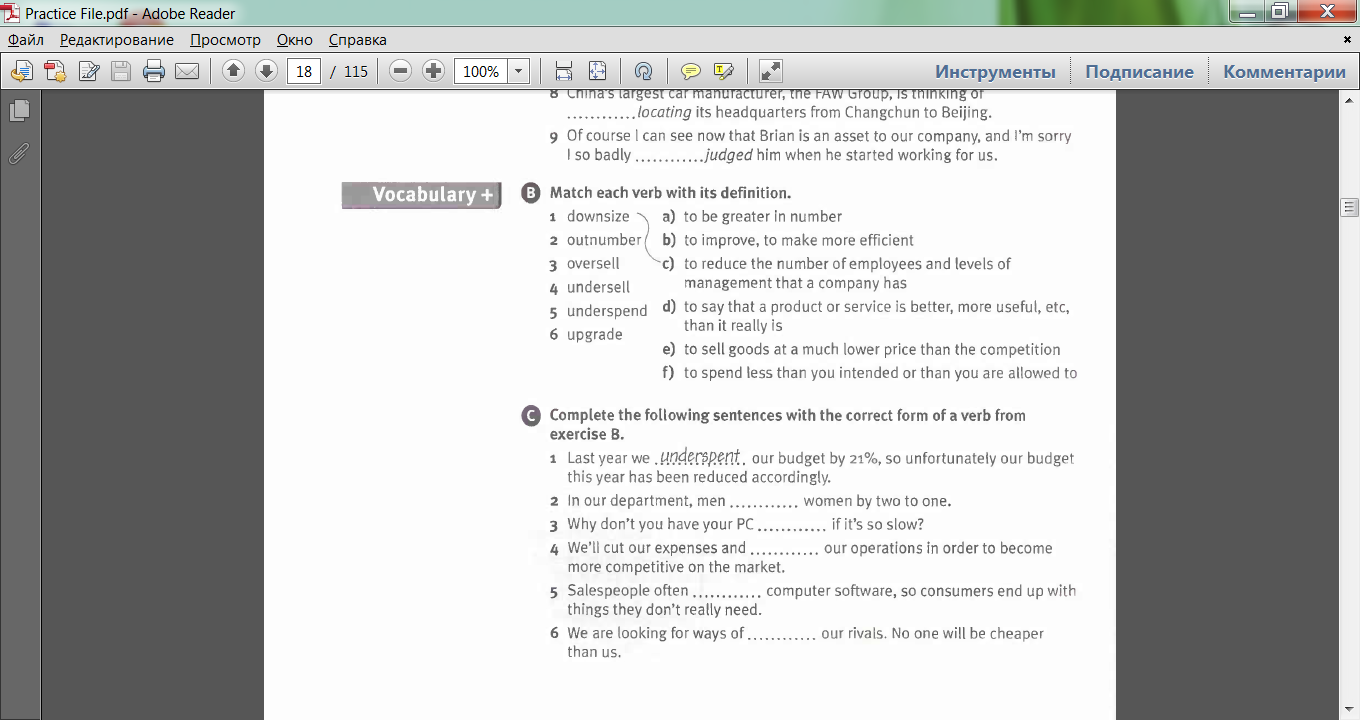Click the word 'downsize'
The height and width of the screenshot is (720, 1360).
point(598,216)
